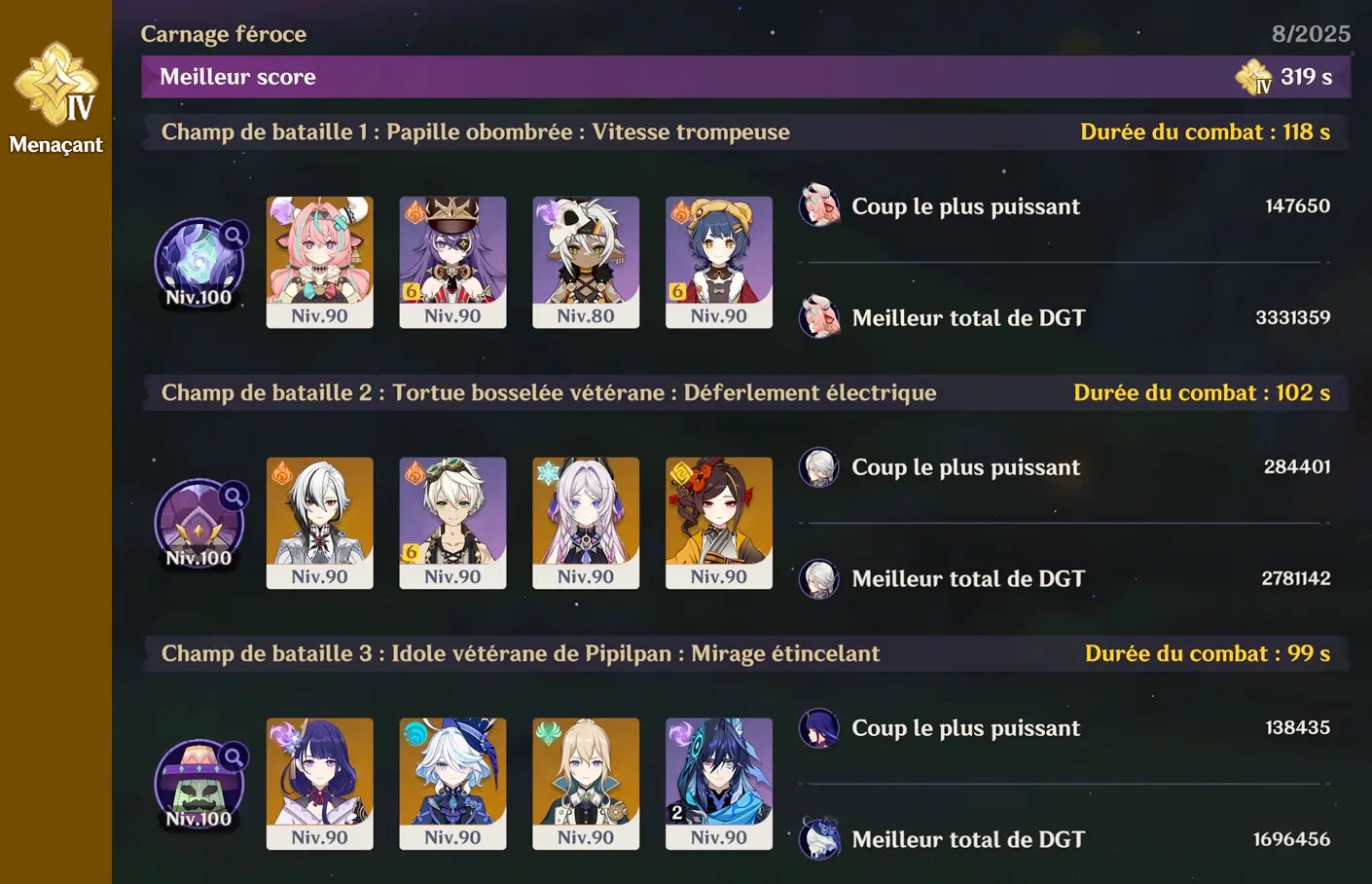
Task: Select the pink-haired character card in battlefield 1
Action: (x=319, y=262)
